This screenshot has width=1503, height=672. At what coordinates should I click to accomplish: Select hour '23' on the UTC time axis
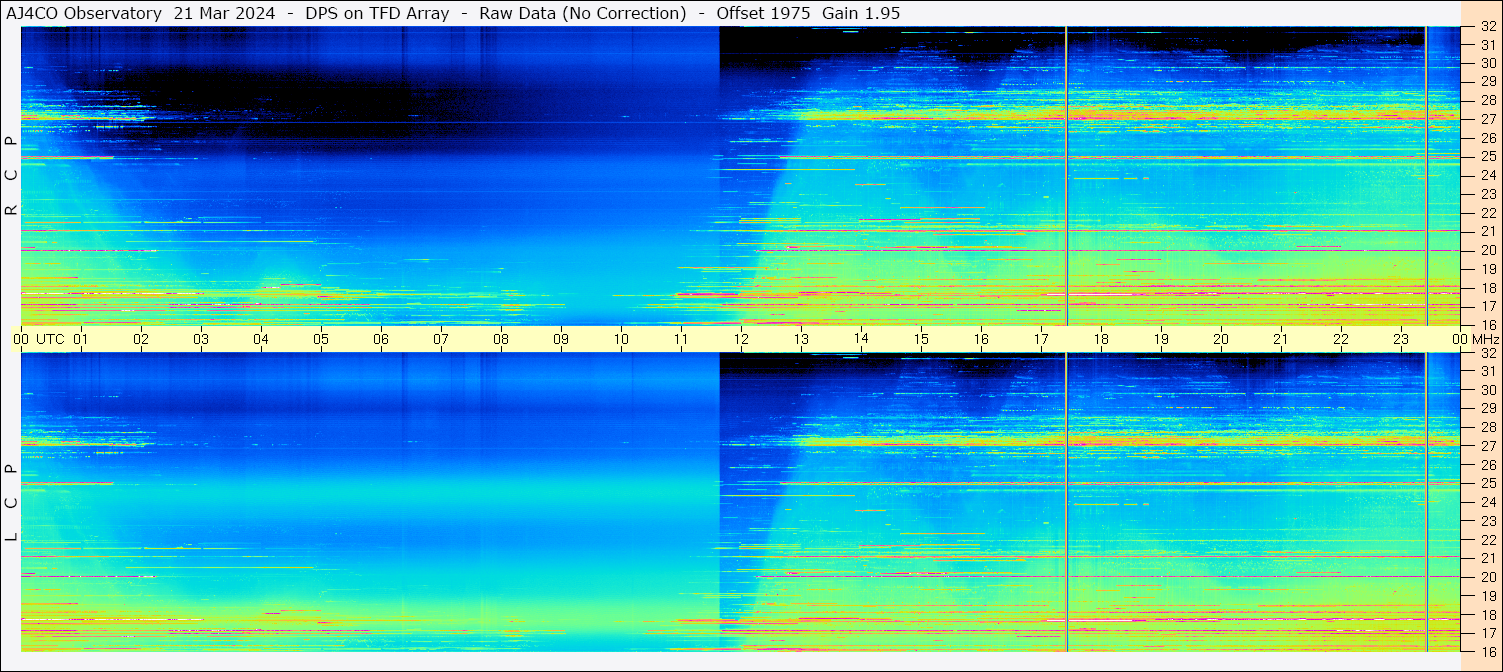(1401, 339)
